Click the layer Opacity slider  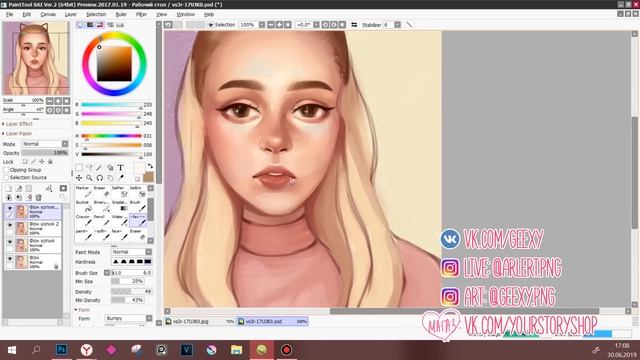point(45,153)
